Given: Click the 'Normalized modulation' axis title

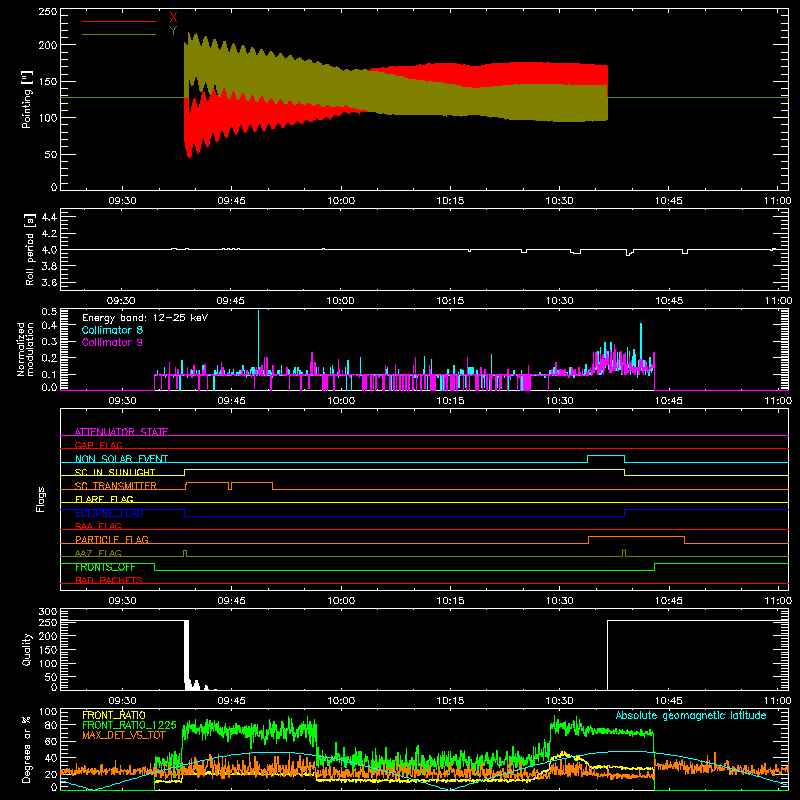Looking at the screenshot, I should point(25,349).
